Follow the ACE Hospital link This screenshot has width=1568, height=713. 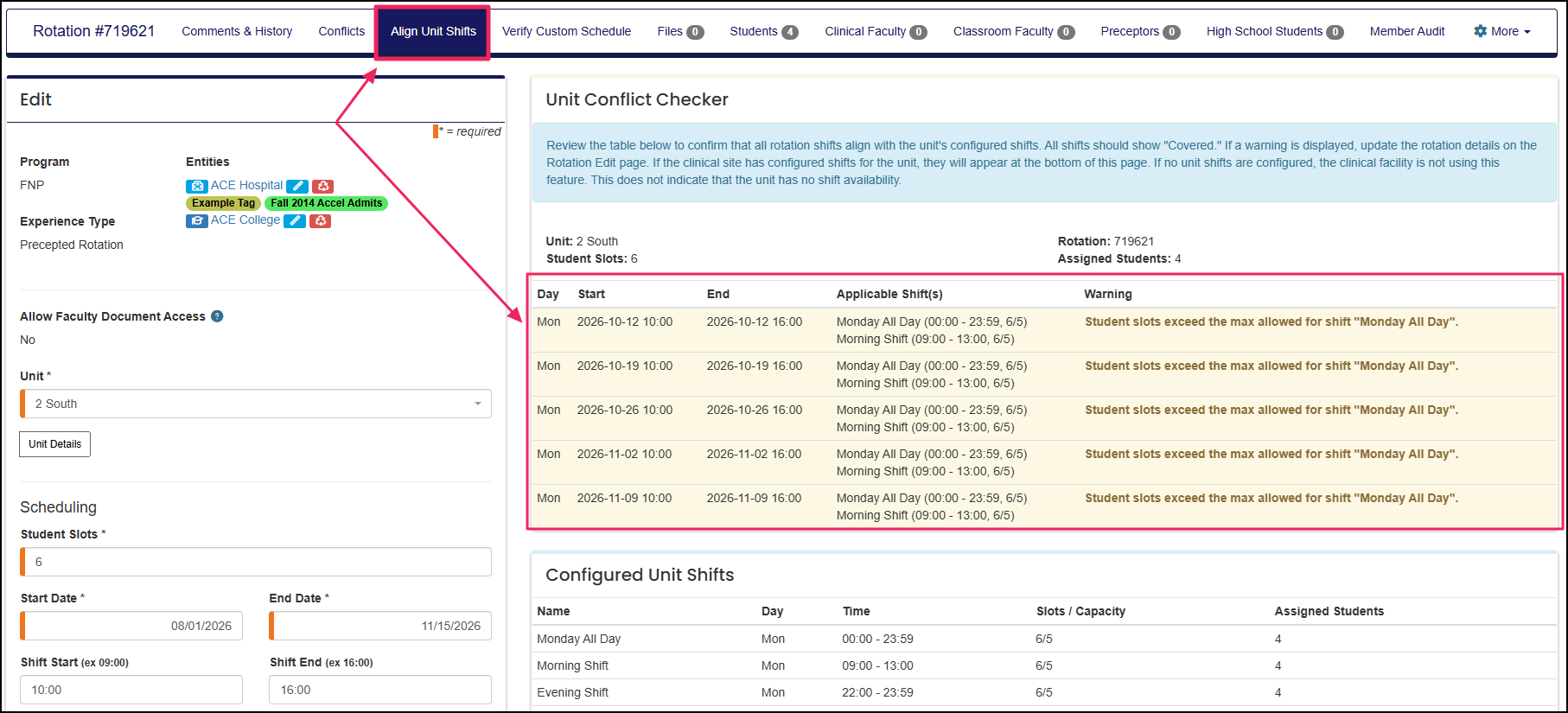click(x=246, y=185)
